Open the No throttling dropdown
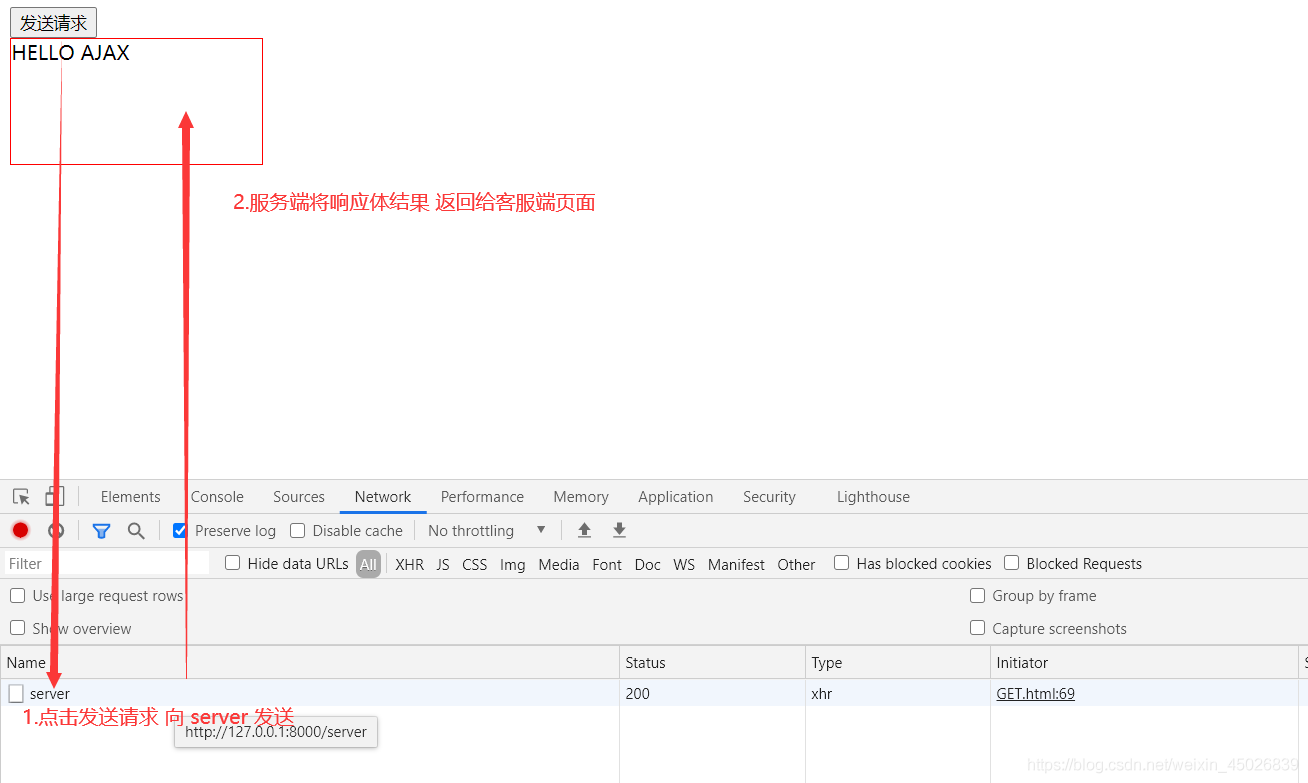The height and width of the screenshot is (783, 1308). [x=485, y=530]
